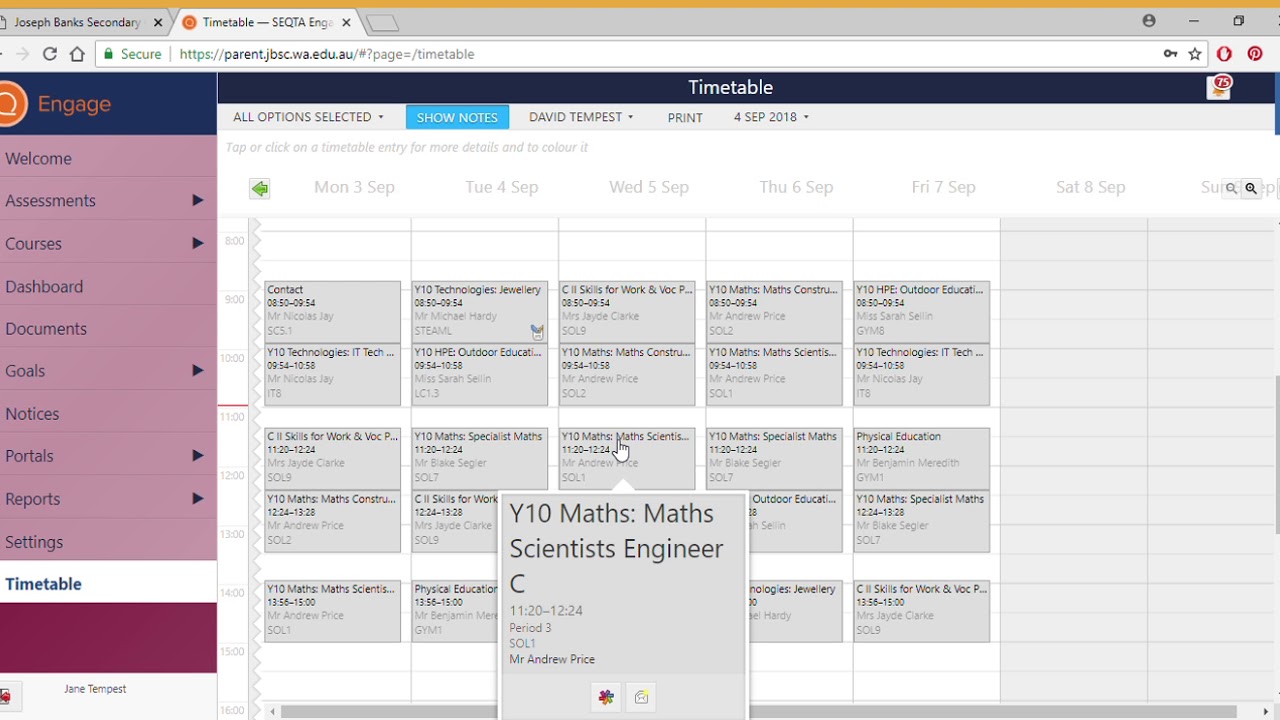Click the Pinterest extension icon
Screen dimensions: 1280x720
pyautogui.click(x=1255, y=54)
